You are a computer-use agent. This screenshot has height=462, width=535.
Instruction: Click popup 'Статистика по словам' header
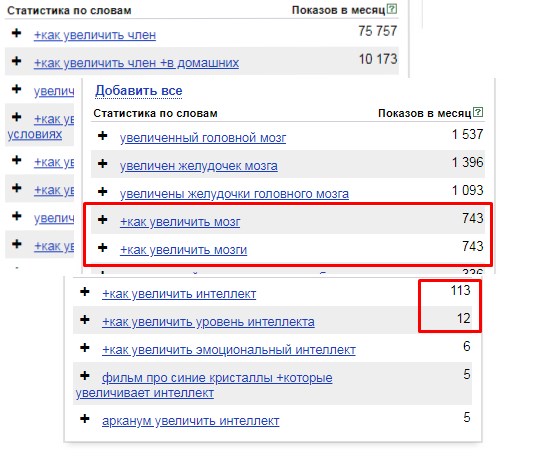[155, 113]
